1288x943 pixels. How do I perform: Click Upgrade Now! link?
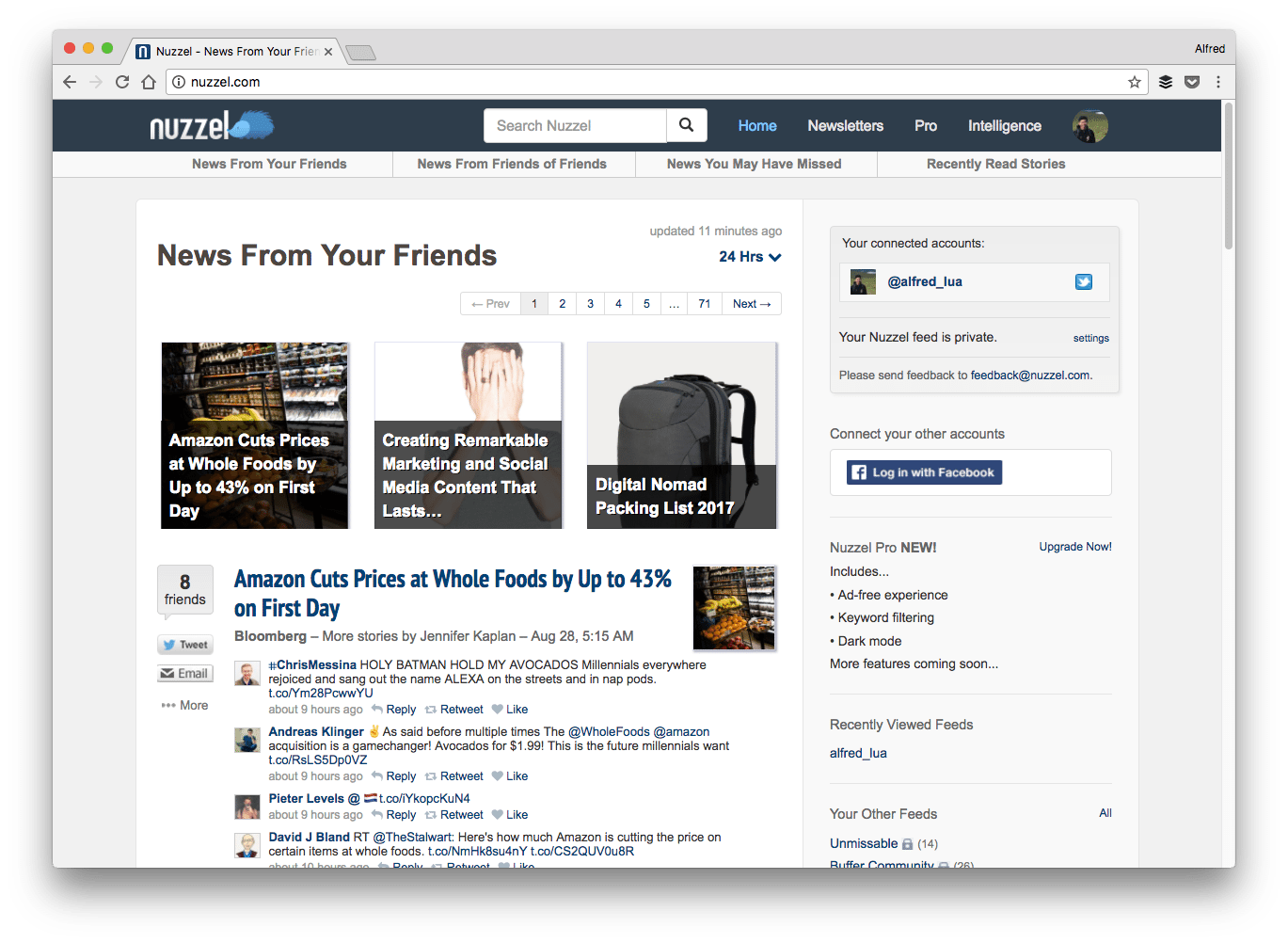pos(1075,547)
